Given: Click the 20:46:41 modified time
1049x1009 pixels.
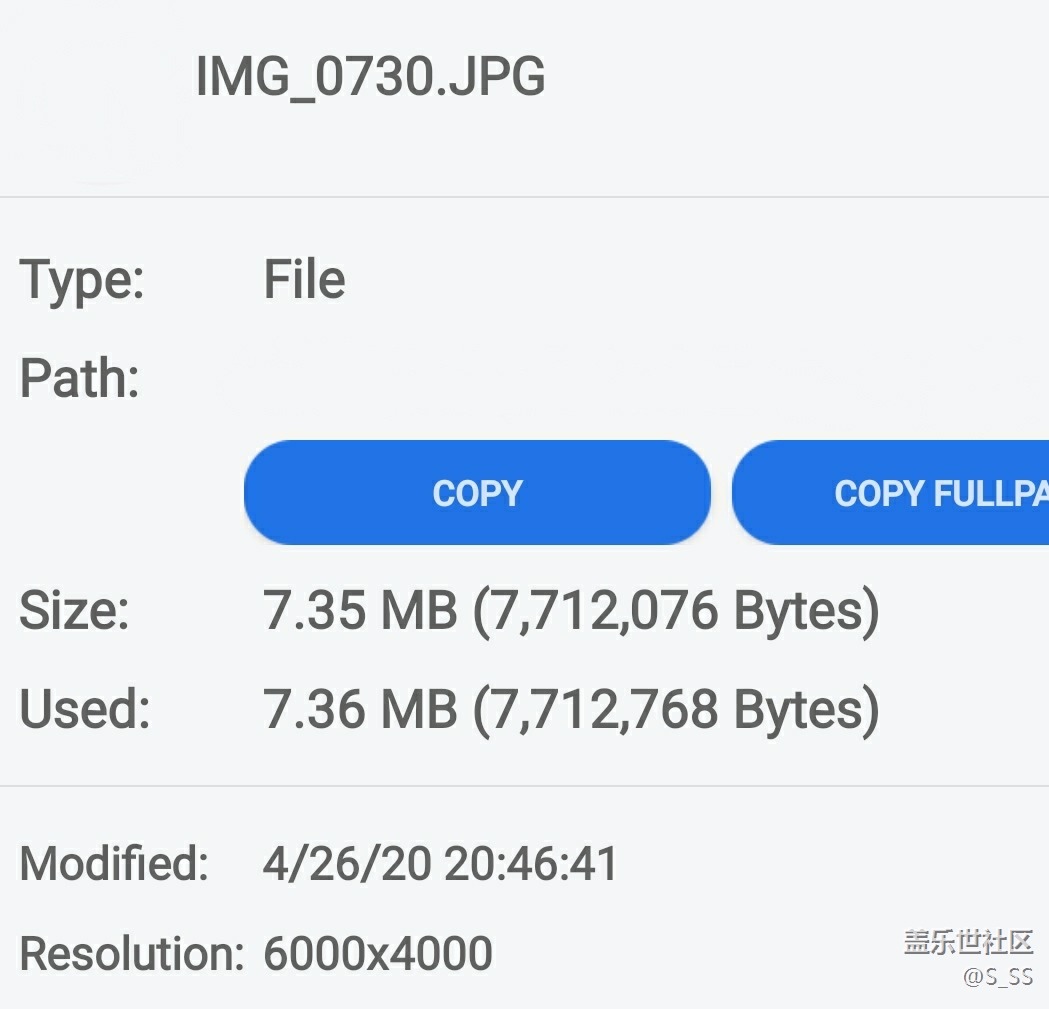Looking at the screenshot, I should point(531,863).
